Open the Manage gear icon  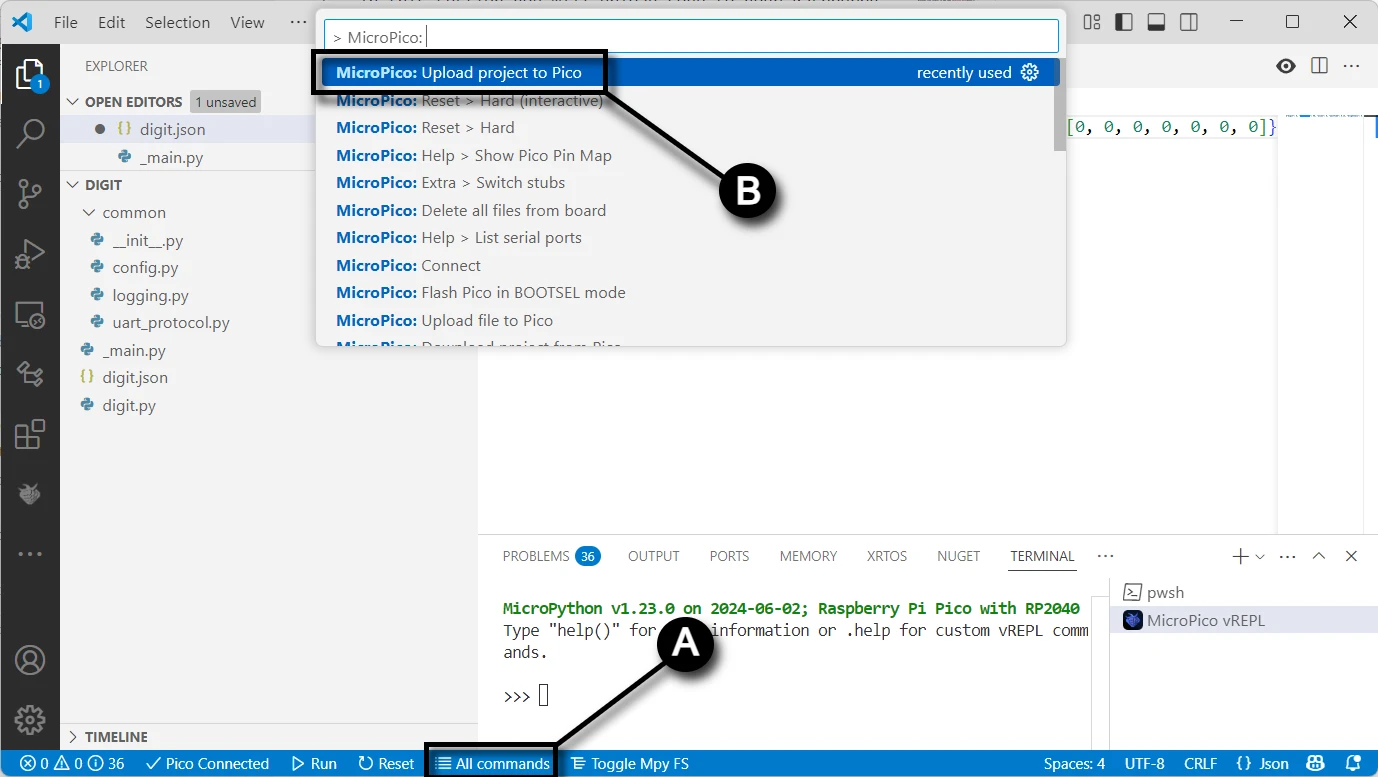(x=30, y=719)
